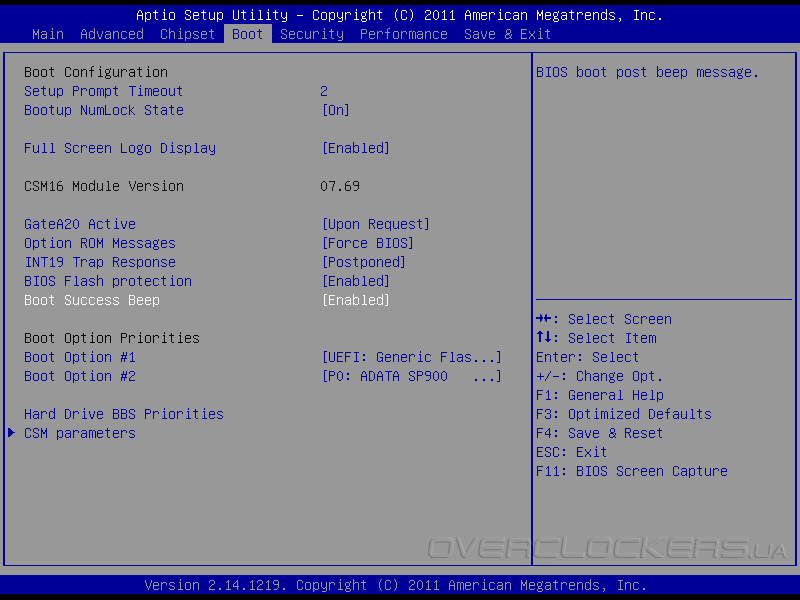
Task: Switch to the Advanced tab
Action: (112, 34)
